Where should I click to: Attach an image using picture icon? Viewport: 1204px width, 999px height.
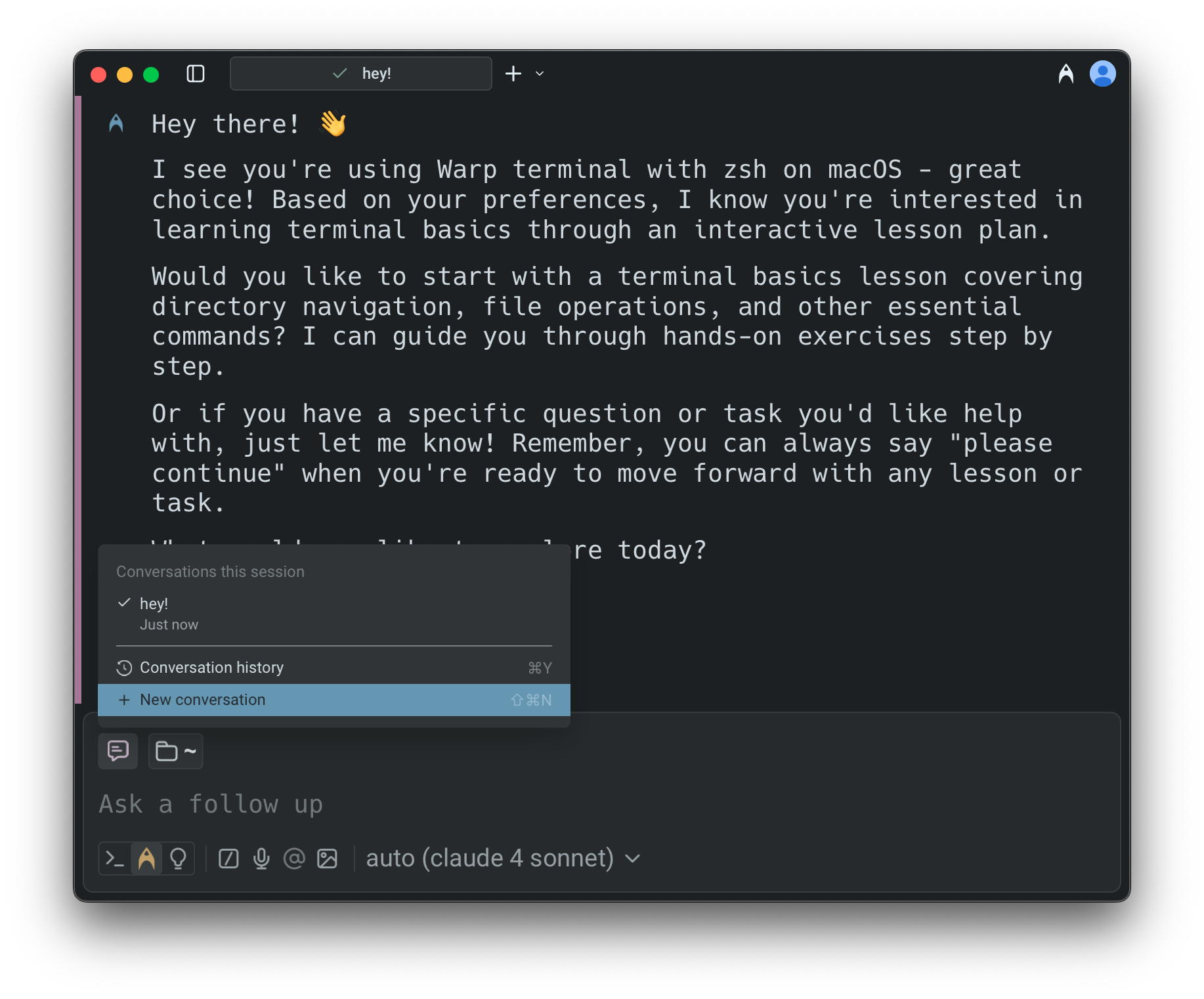[327, 859]
